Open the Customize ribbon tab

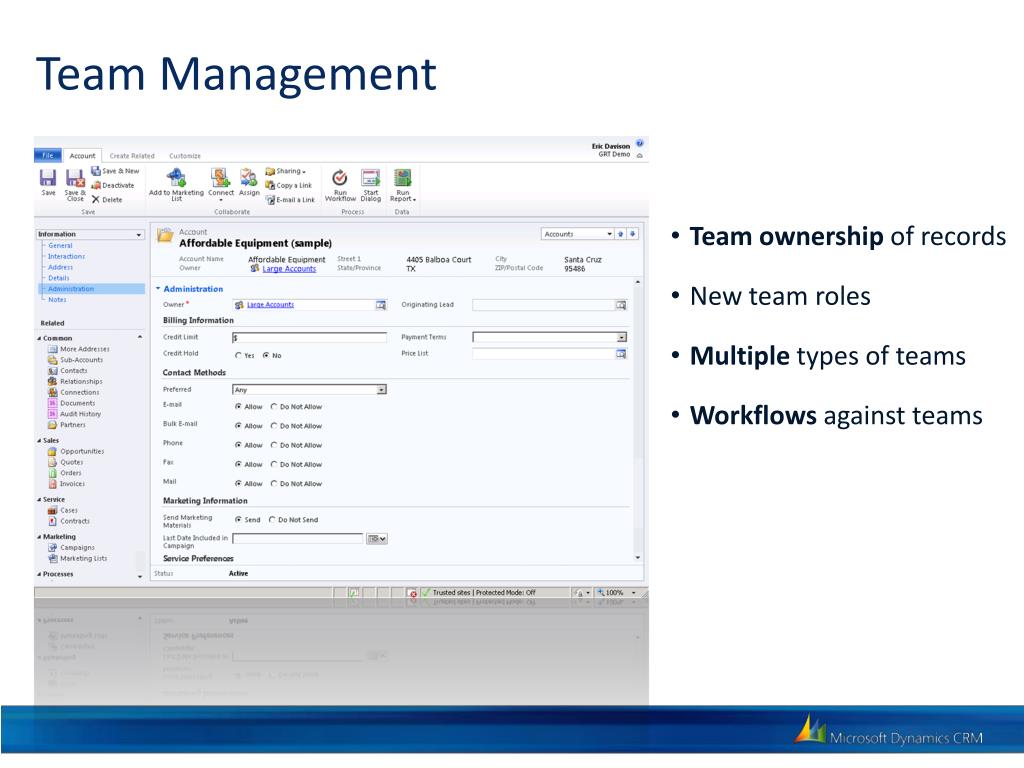[185, 156]
